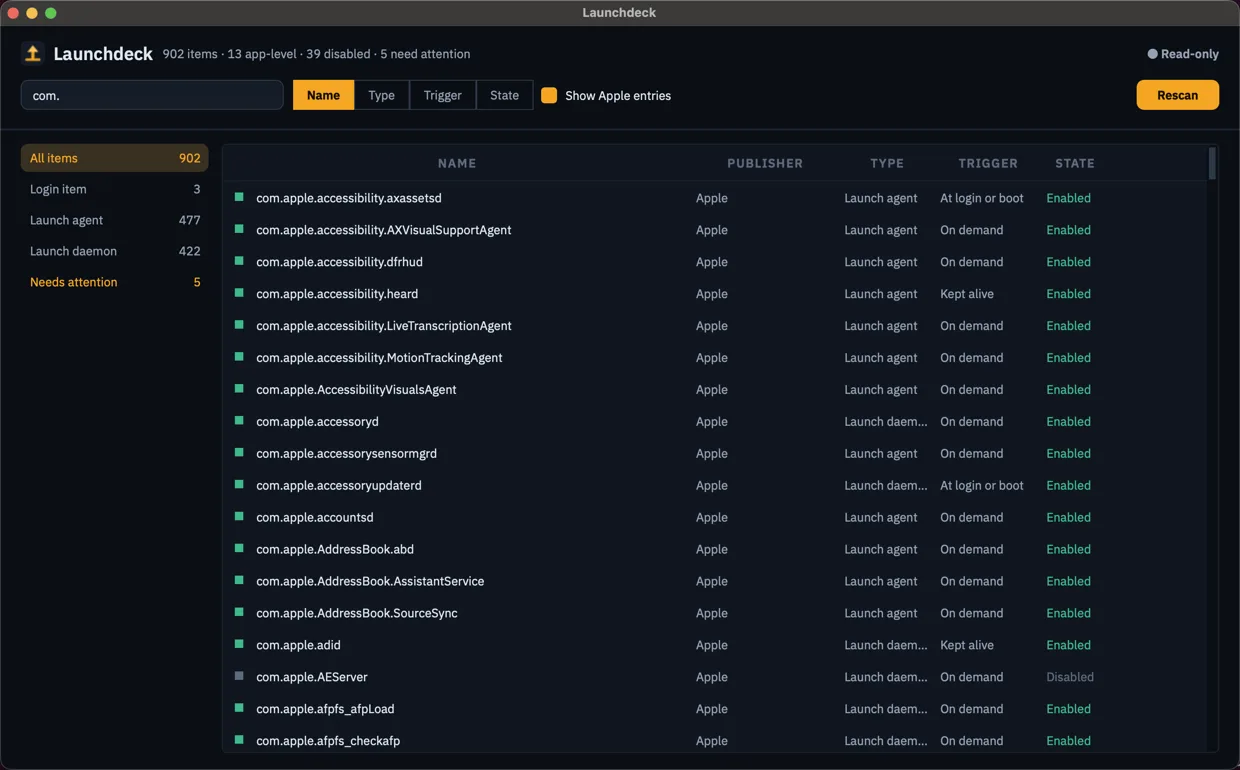Select the com.apple.accountsd entry name
The image size is (1240, 770).
point(315,517)
